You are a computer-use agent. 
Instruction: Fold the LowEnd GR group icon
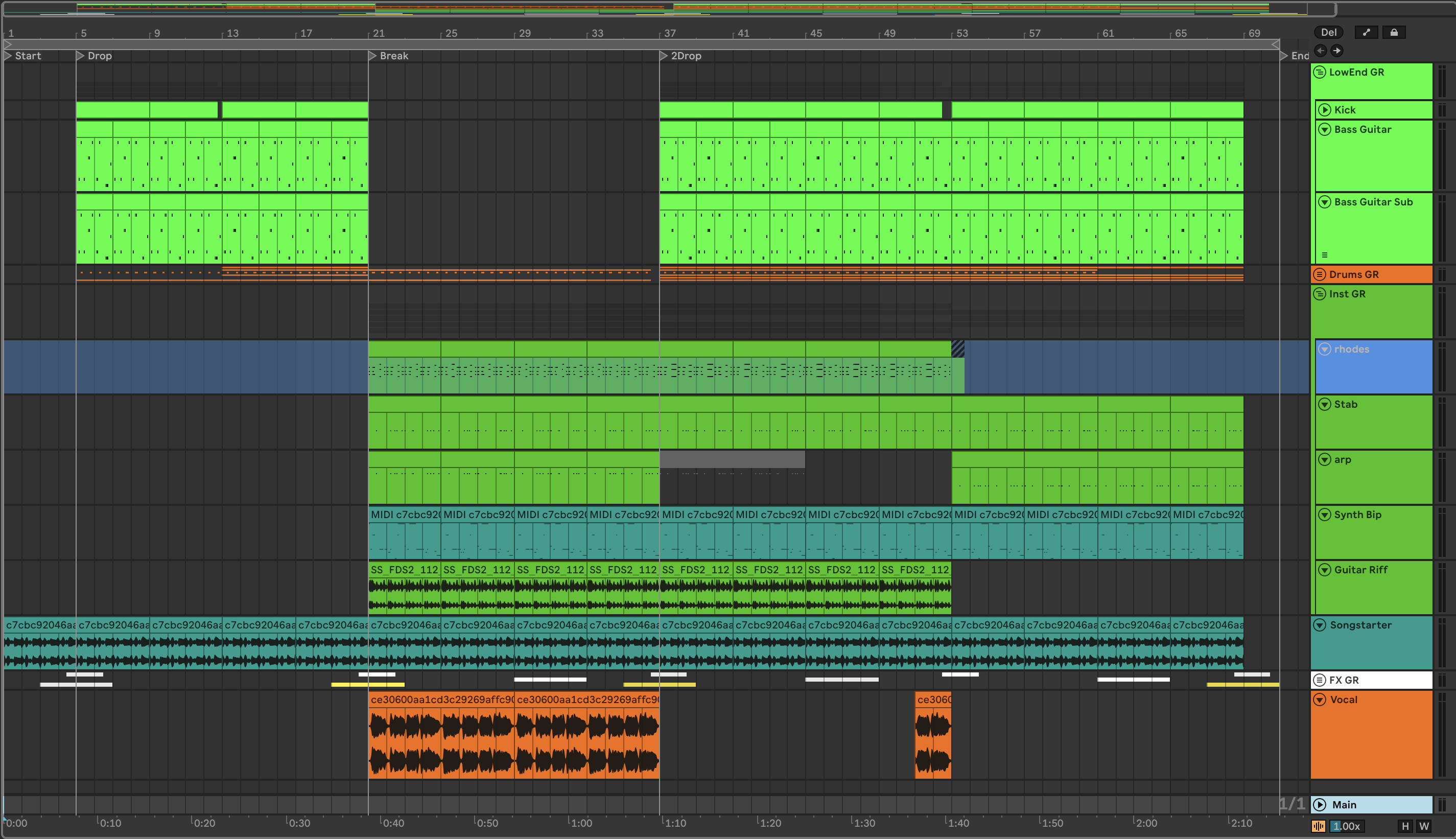[1320, 72]
